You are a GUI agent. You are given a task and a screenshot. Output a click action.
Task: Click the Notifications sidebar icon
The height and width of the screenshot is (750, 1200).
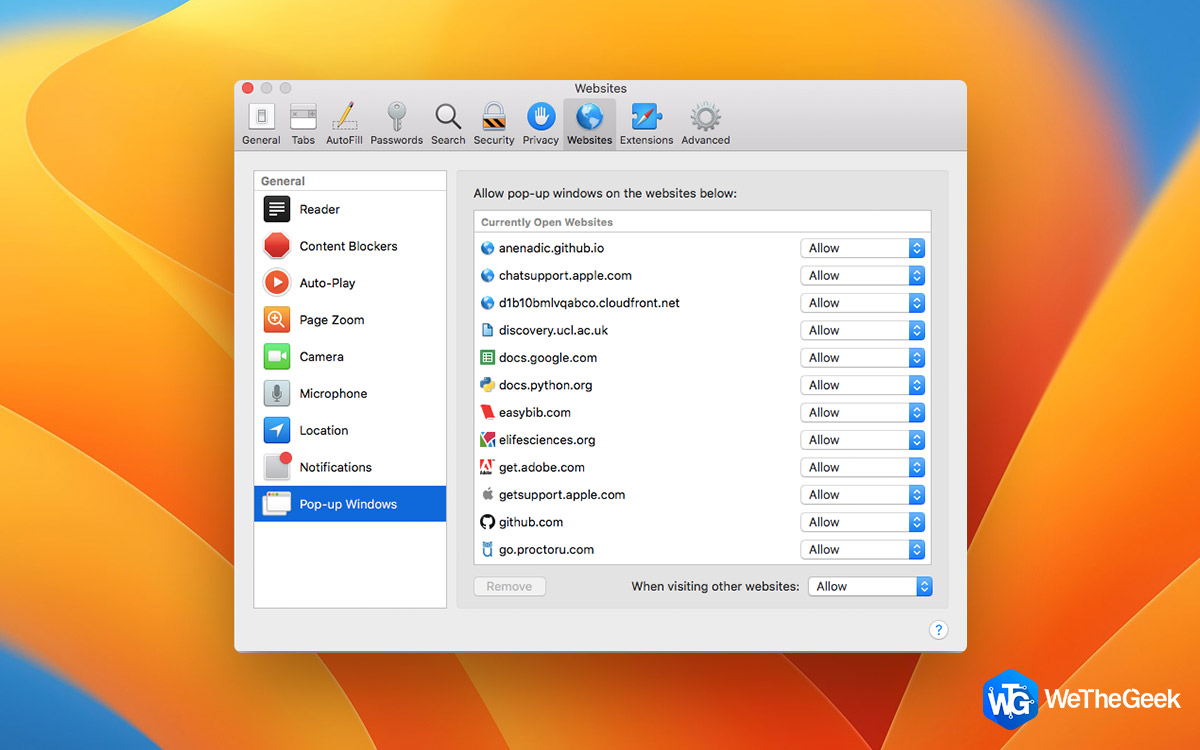pos(277,467)
